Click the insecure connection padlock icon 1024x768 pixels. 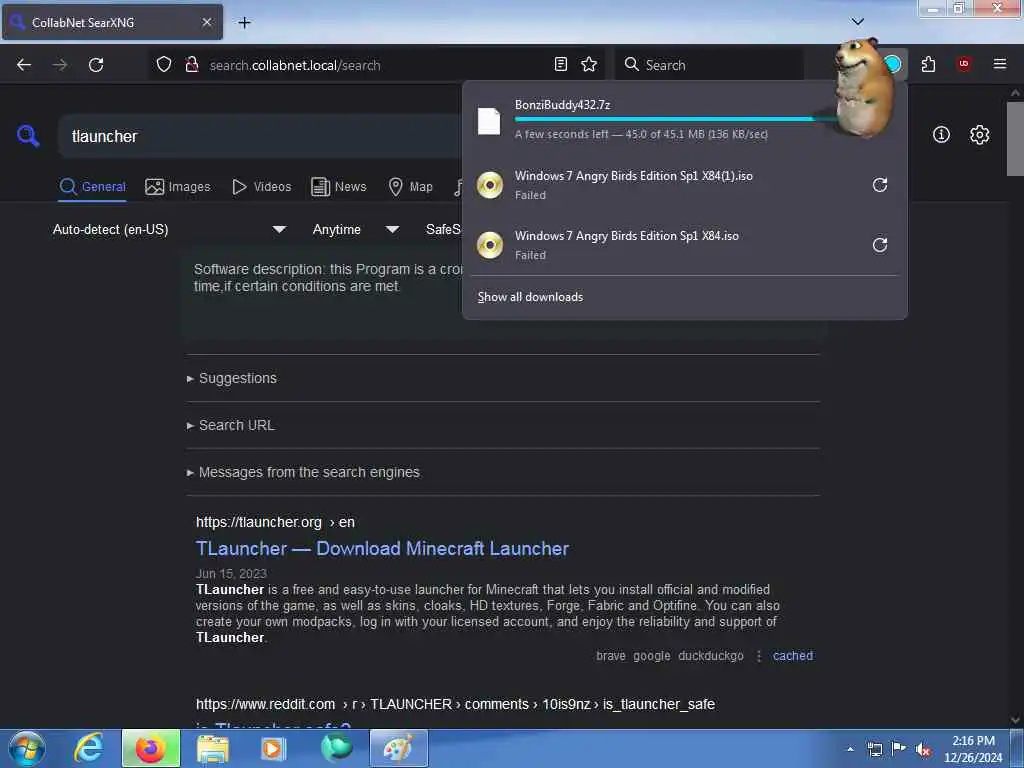(x=192, y=65)
